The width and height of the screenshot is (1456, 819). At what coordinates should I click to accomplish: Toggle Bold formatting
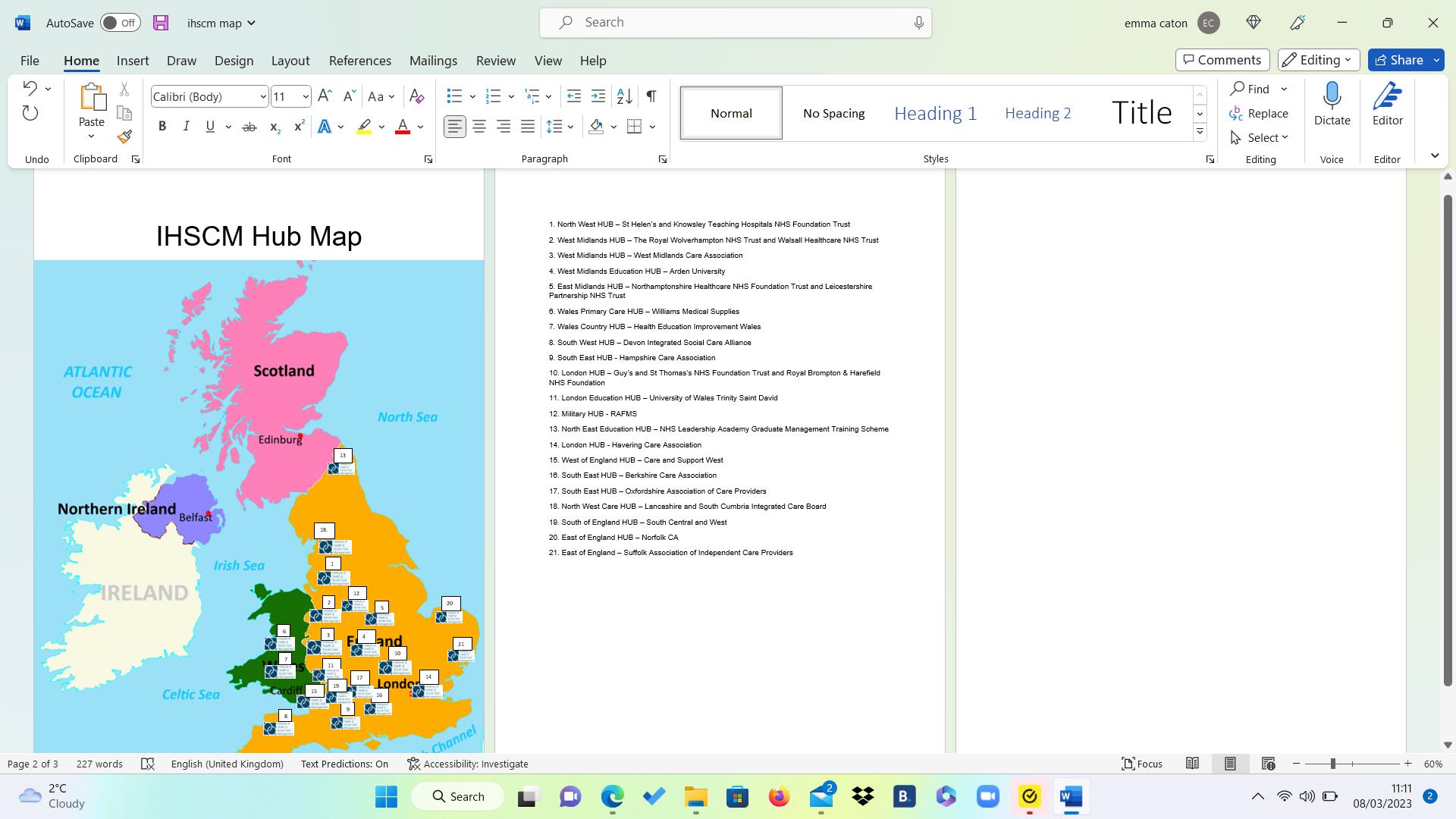point(162,127)
